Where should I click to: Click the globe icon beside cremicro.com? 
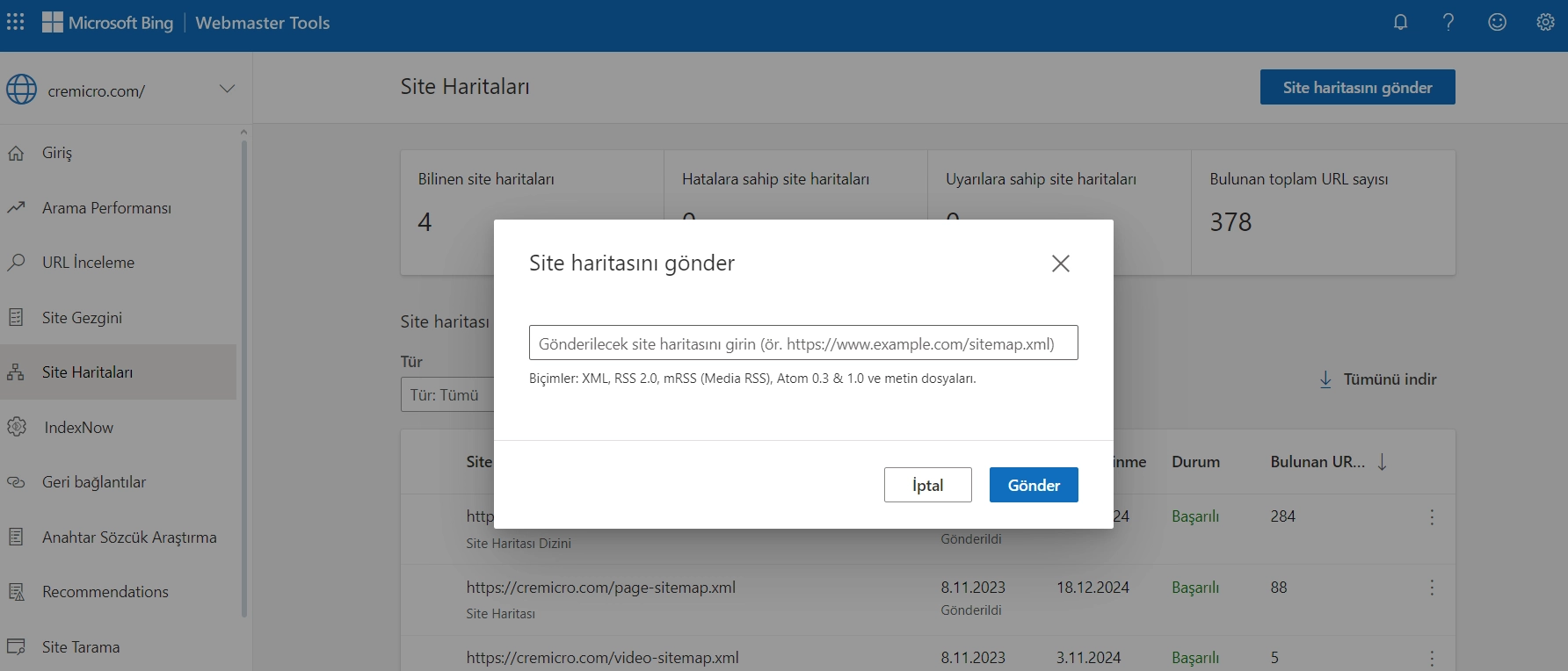21,89
